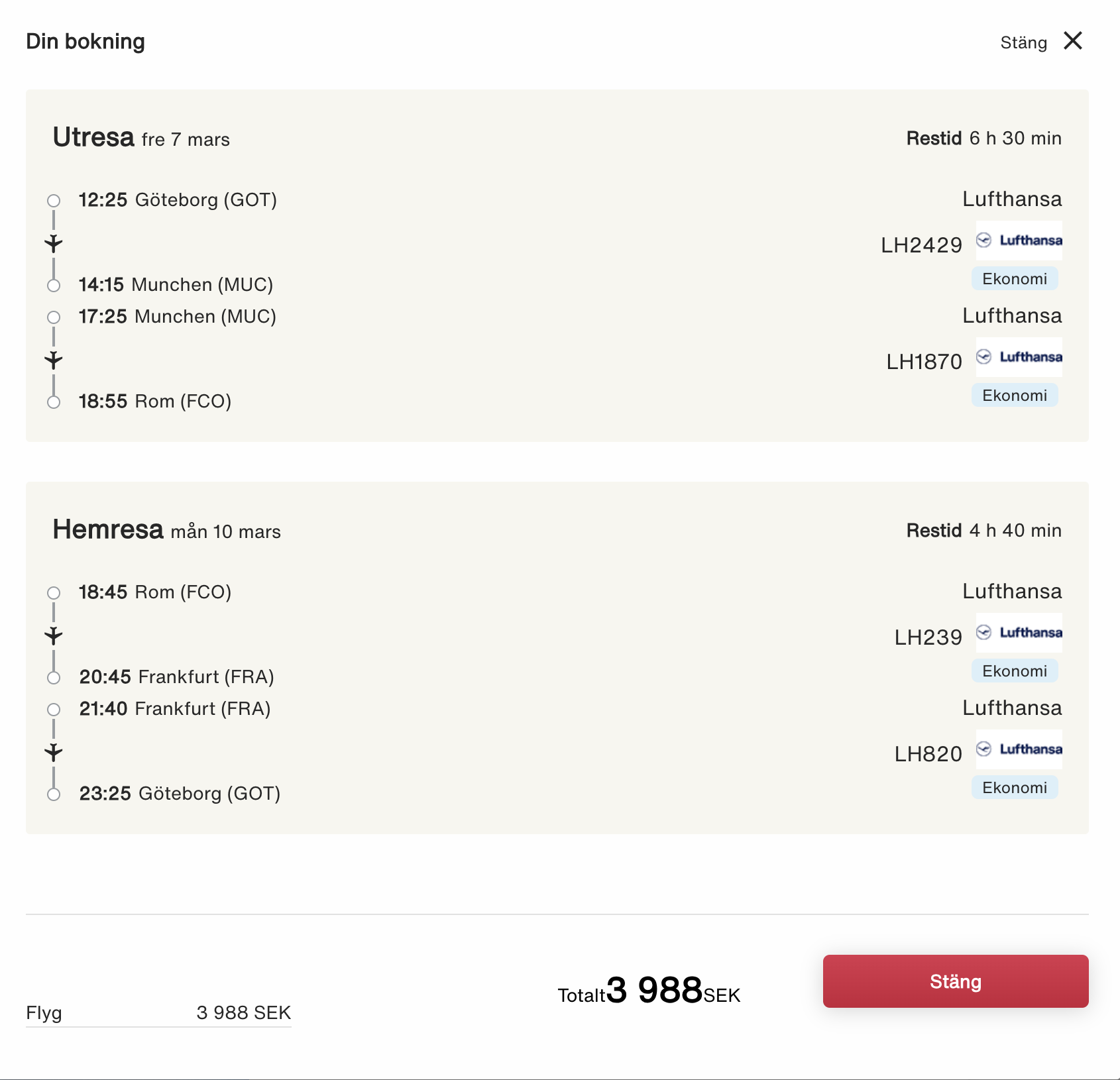This screenshot has width=1120, height=1080.
Task: Click airplane icon between Munchen and Rom
Action: pos(54,360)
